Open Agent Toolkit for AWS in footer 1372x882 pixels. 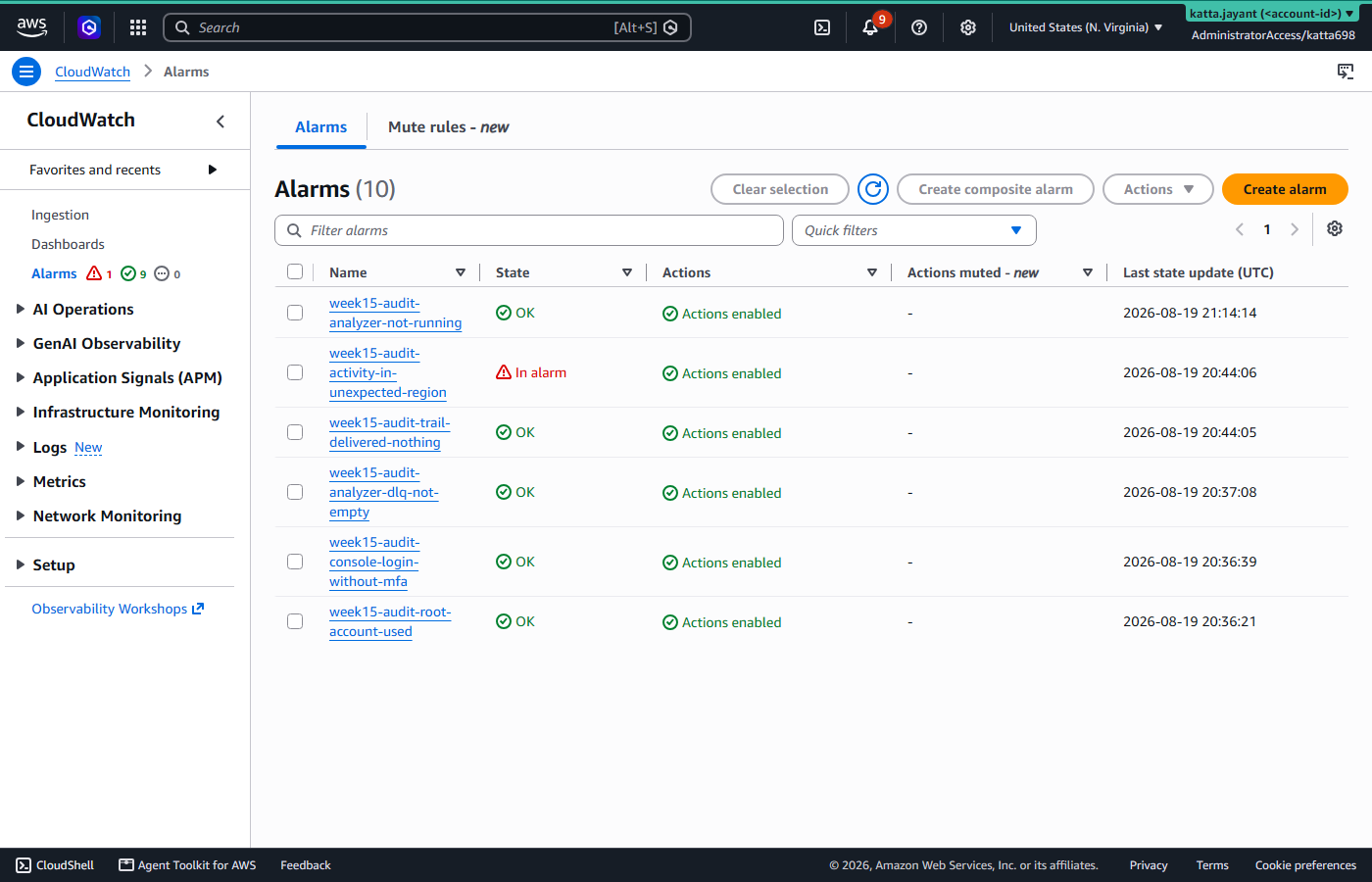coord(187,865)
